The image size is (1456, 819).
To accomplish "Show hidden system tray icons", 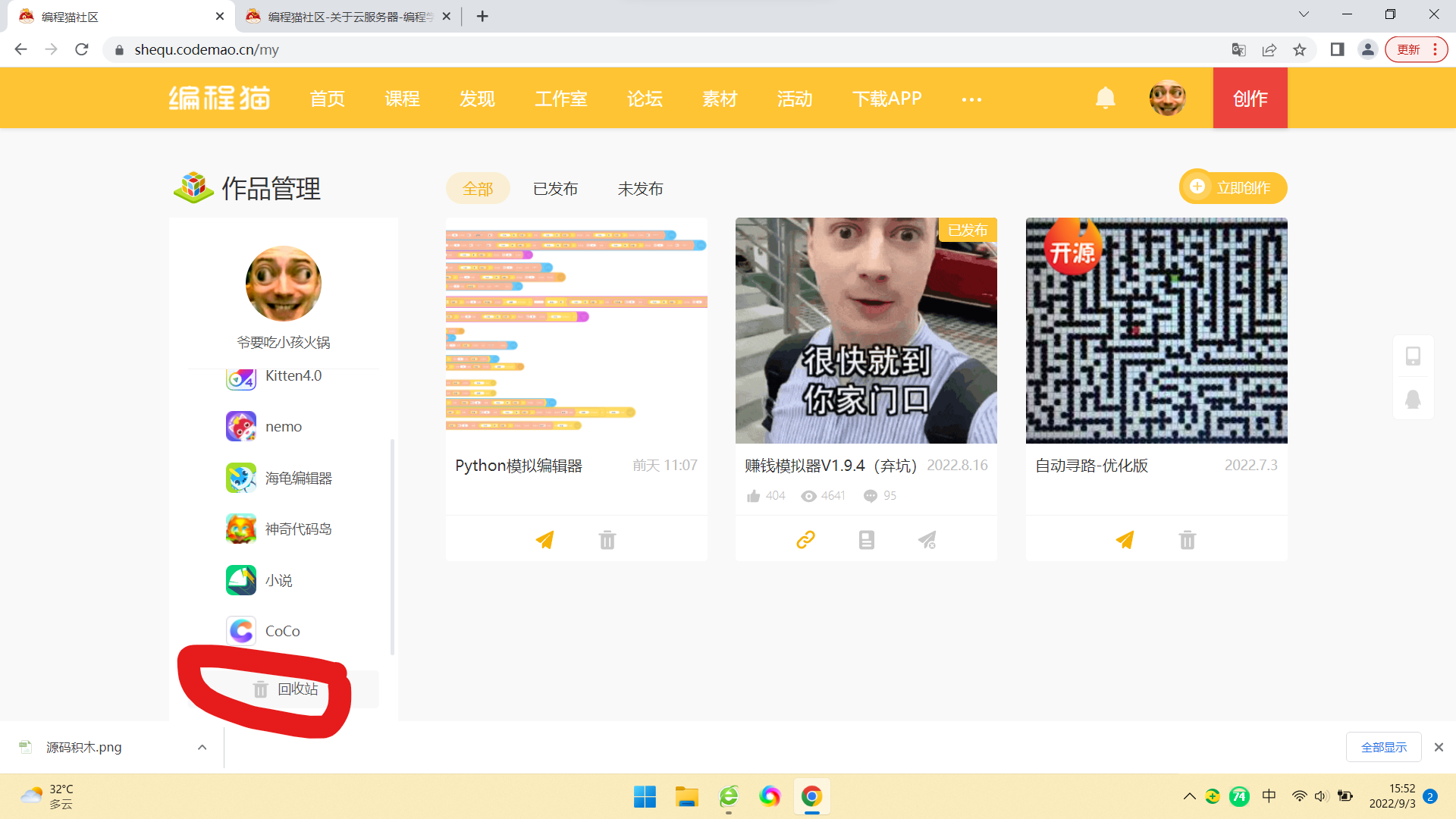I will coord(1189,796).
